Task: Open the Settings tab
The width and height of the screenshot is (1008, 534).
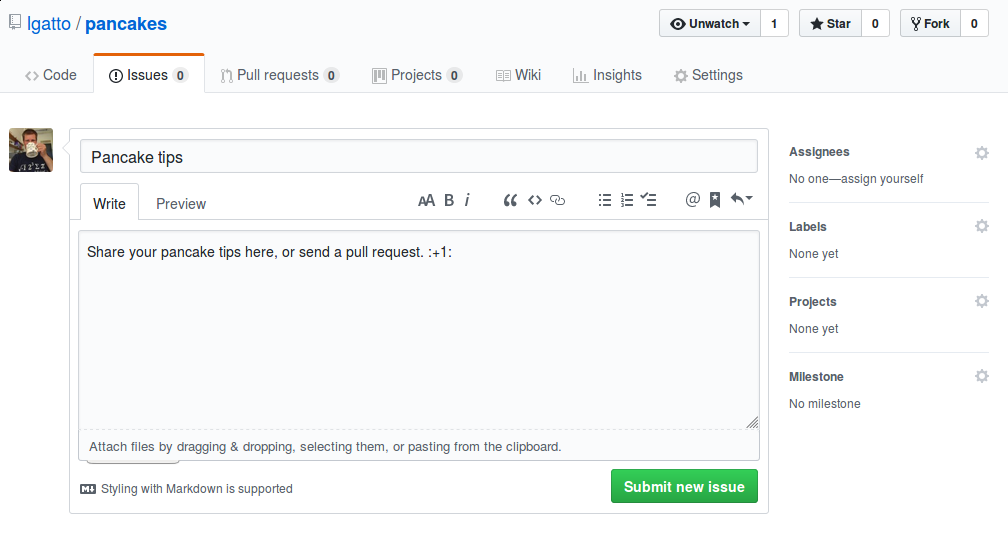Action: [708, 75]
